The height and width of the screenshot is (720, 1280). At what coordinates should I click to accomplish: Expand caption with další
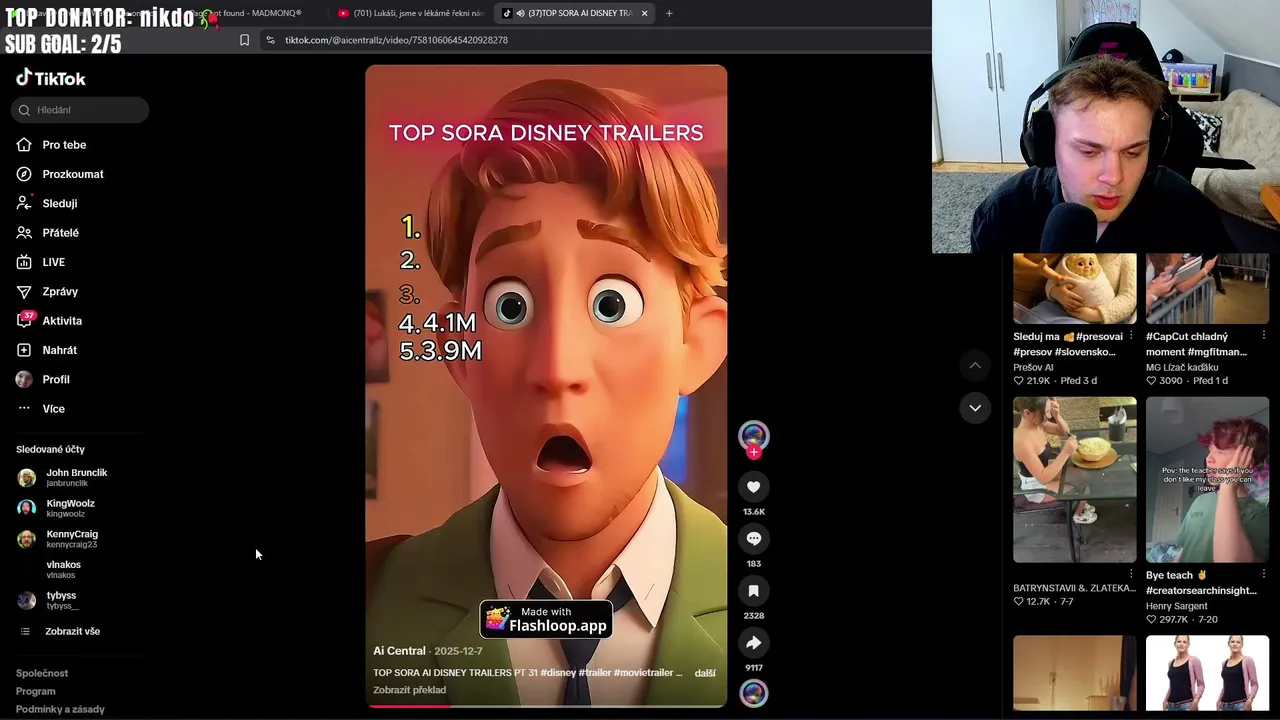tap(705, 673)
